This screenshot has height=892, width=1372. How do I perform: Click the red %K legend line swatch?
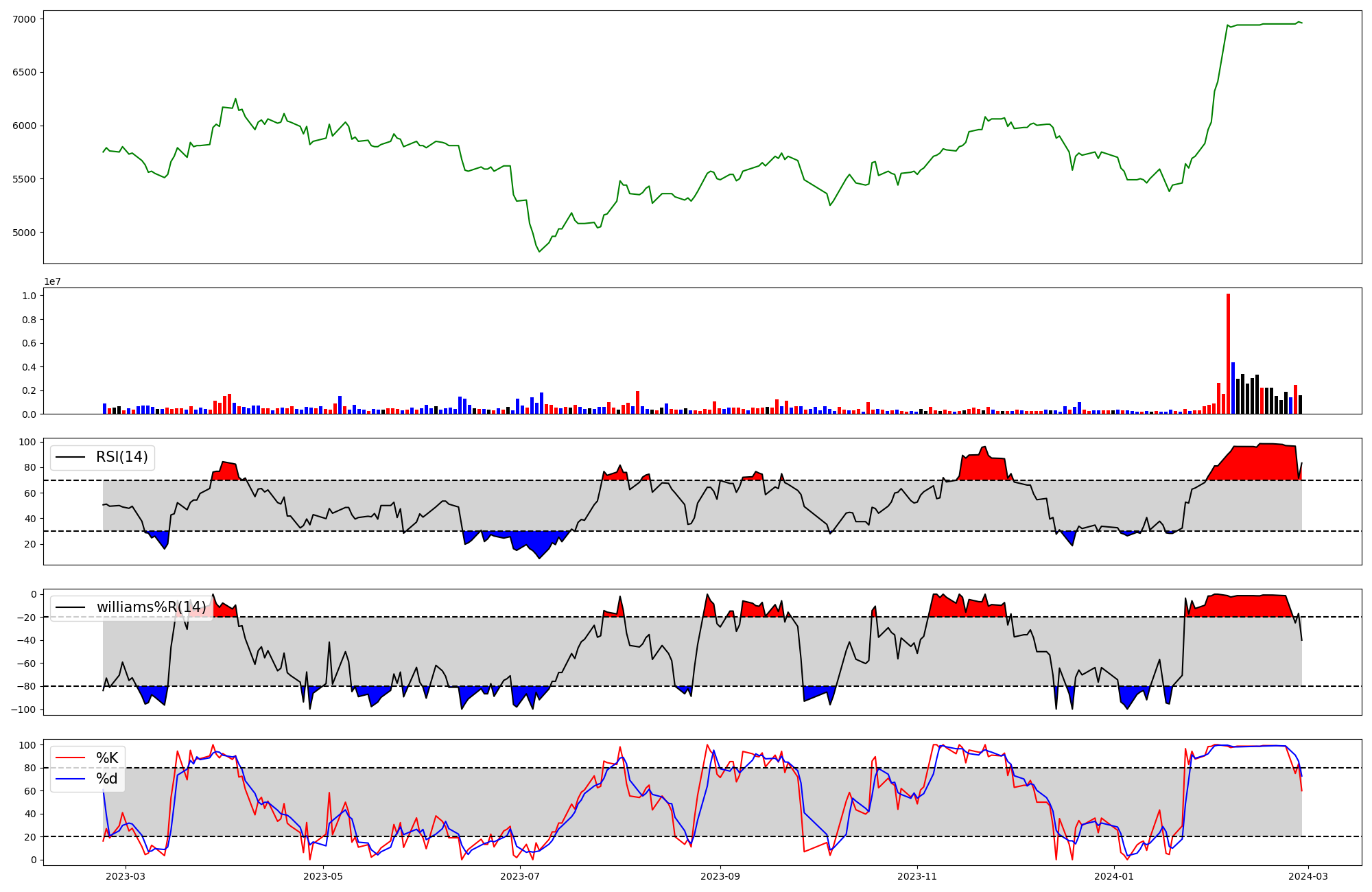(70, 758)
